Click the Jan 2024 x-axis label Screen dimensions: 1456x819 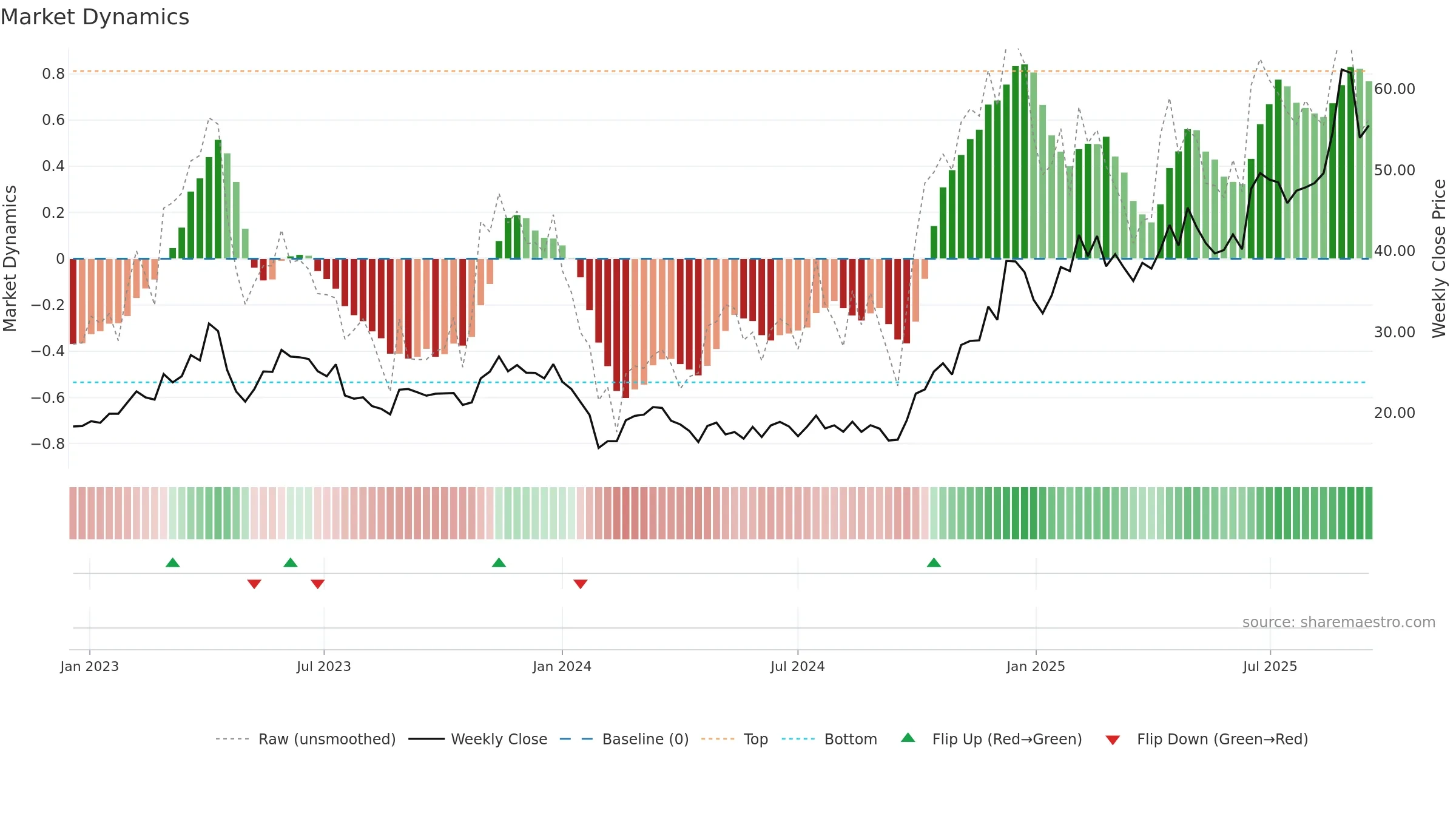562,666
